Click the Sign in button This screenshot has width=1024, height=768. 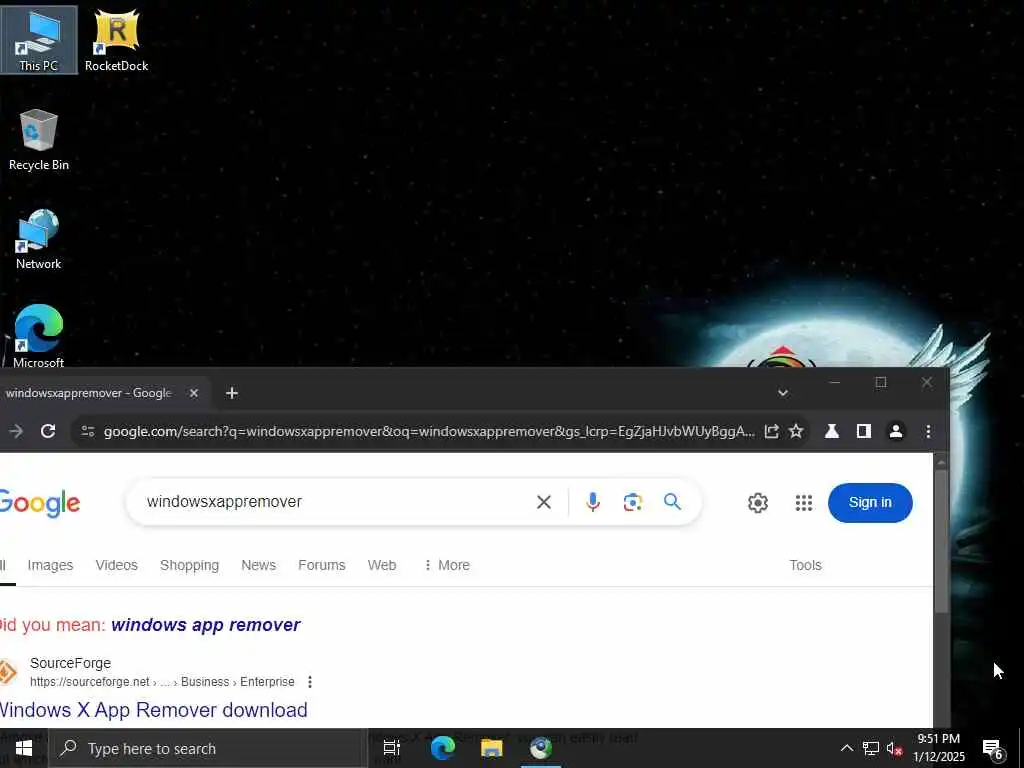870,503
